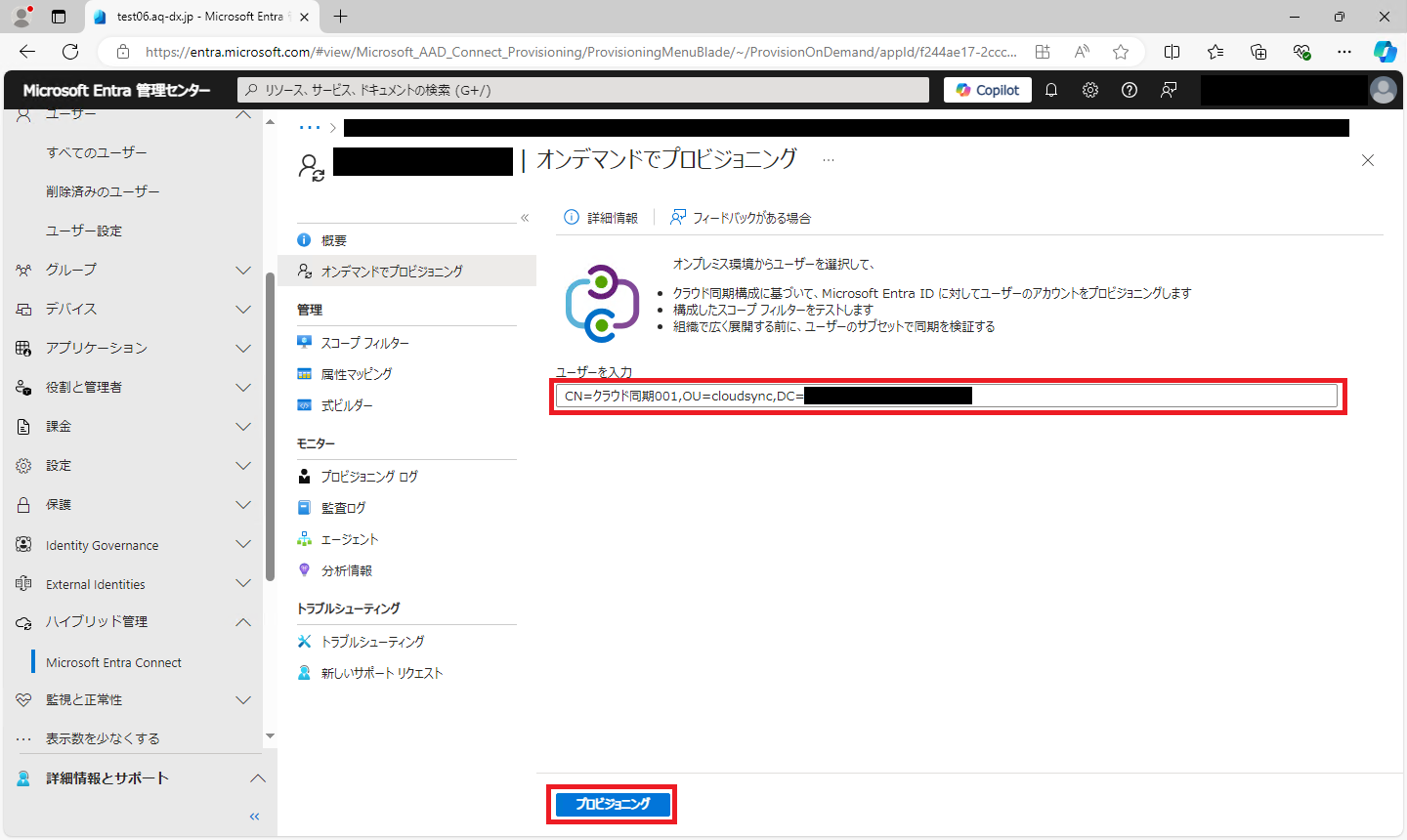1407x840 pixels.
Task: Expand the 保護 section chevron
Action: click(243, 504)
